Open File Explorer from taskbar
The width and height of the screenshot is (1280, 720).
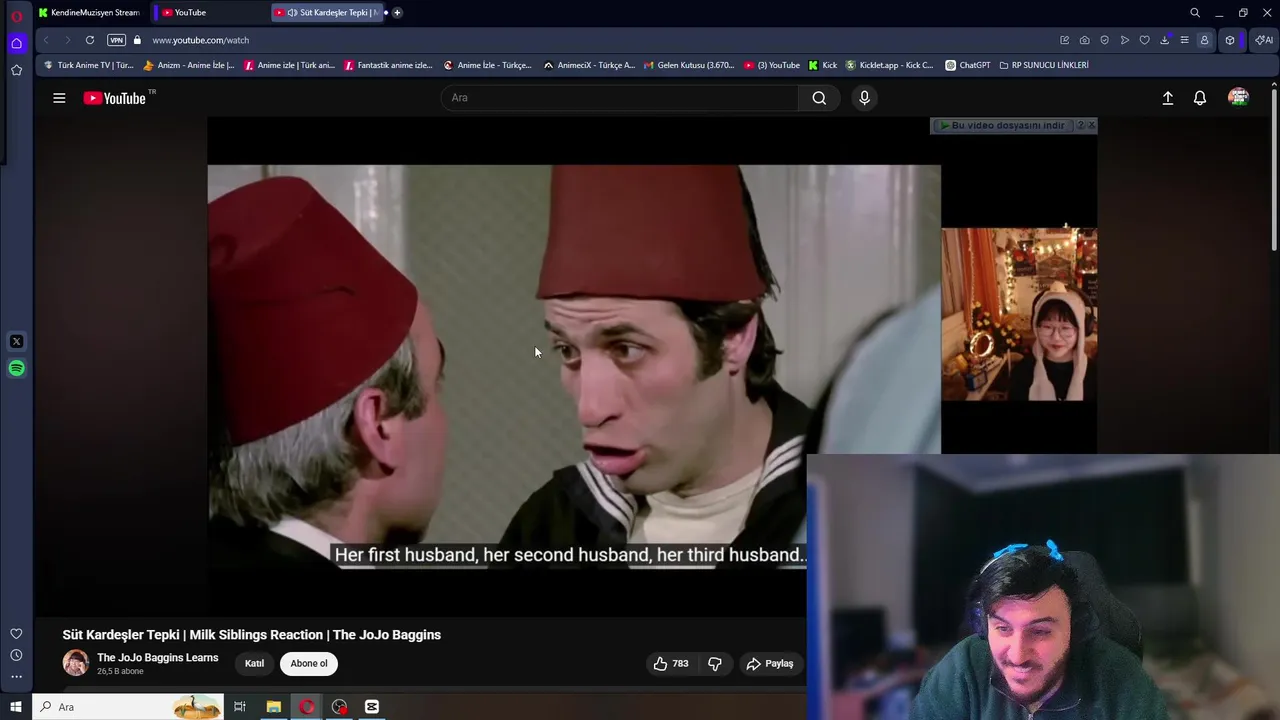[x=273, y=707]
